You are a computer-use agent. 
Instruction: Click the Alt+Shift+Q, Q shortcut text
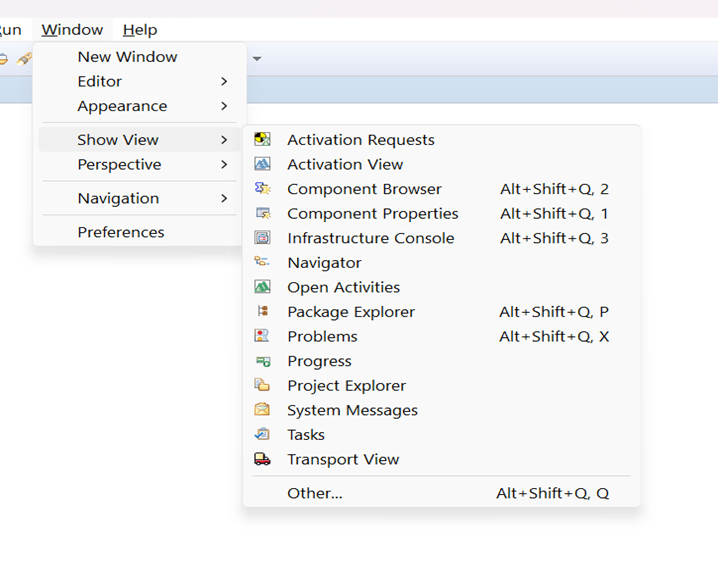tap(553, 493)
